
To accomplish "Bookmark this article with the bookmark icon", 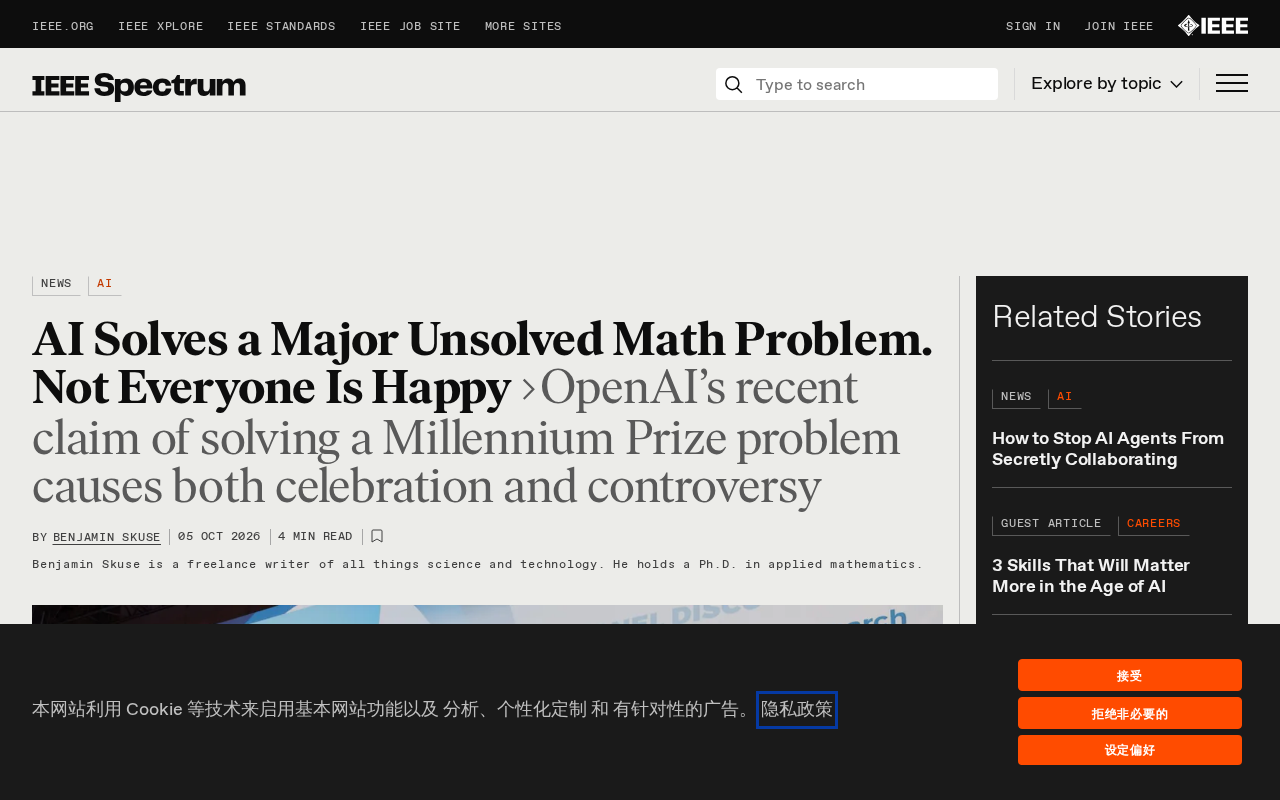I will pyautogui.click(x=377, y=536).
